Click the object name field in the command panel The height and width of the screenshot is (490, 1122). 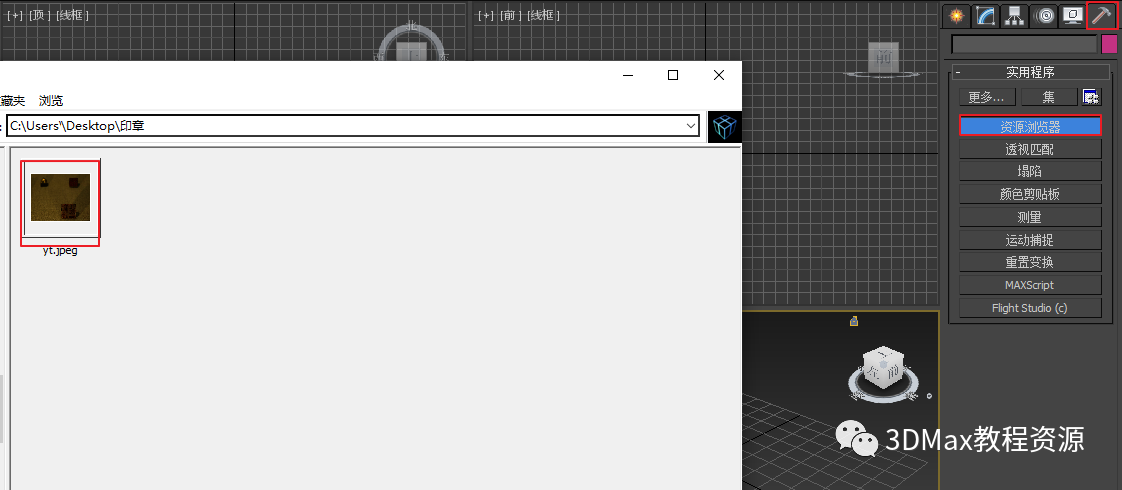pyautogui.click(x=1024, y=44)
